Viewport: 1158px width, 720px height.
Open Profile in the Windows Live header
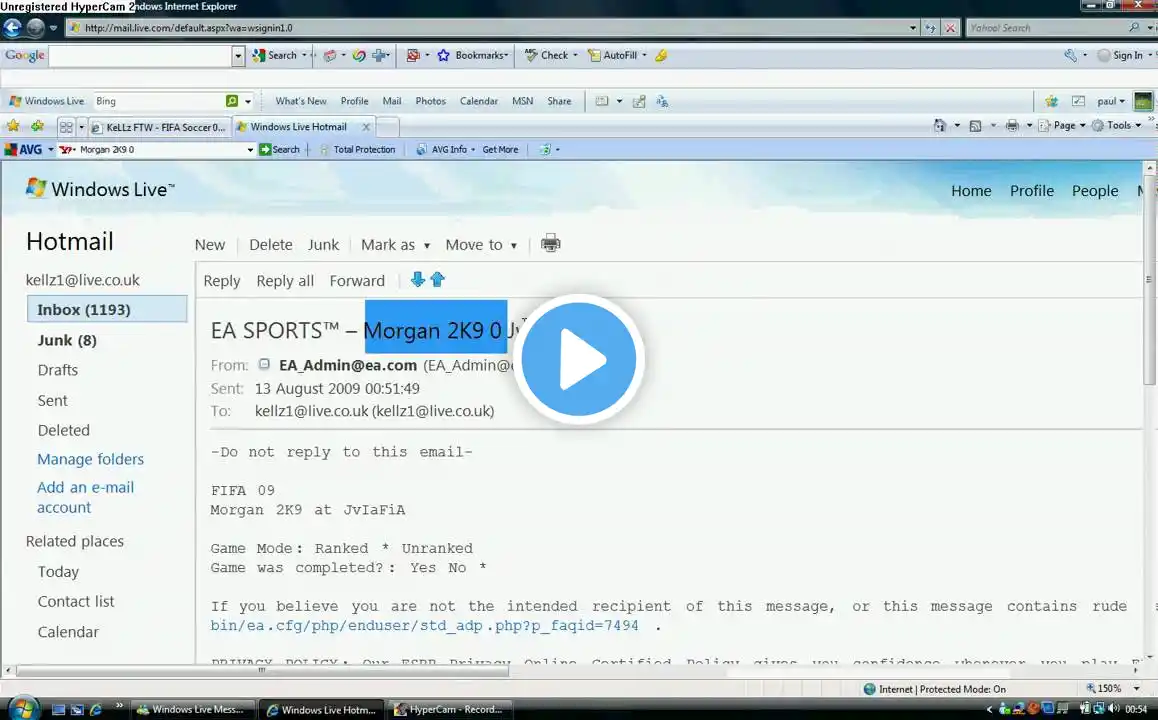click(1032, 191)
